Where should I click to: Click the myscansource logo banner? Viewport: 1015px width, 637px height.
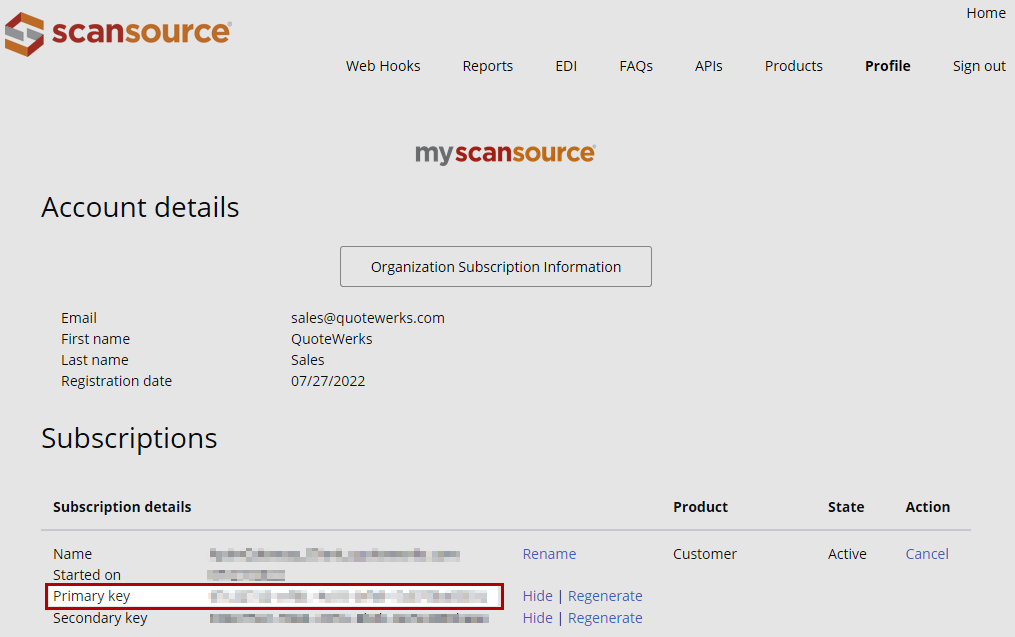click(505, 154)
